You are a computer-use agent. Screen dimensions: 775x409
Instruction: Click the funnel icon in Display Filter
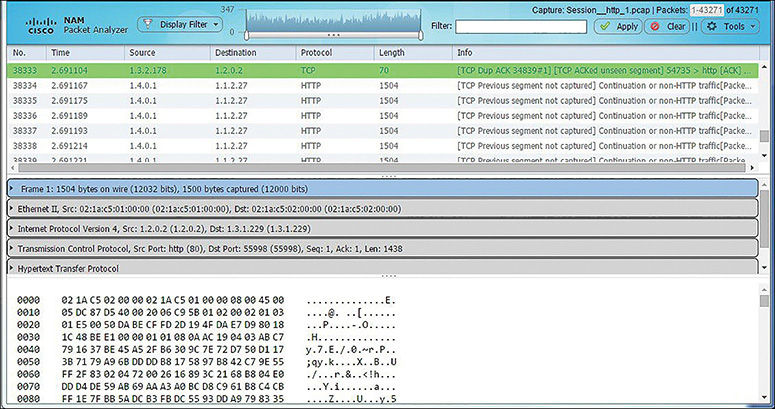tap(147, 24)
